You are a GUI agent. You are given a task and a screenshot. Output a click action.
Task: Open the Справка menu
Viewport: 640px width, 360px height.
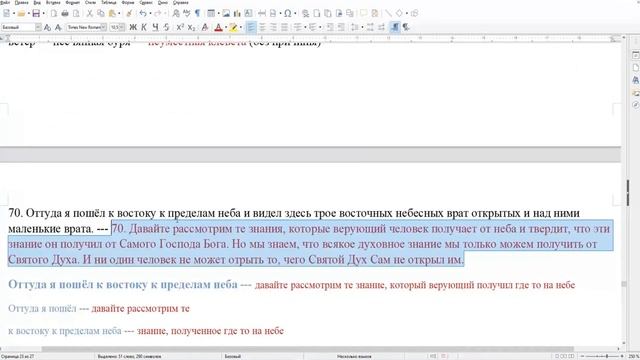[180, 2]
